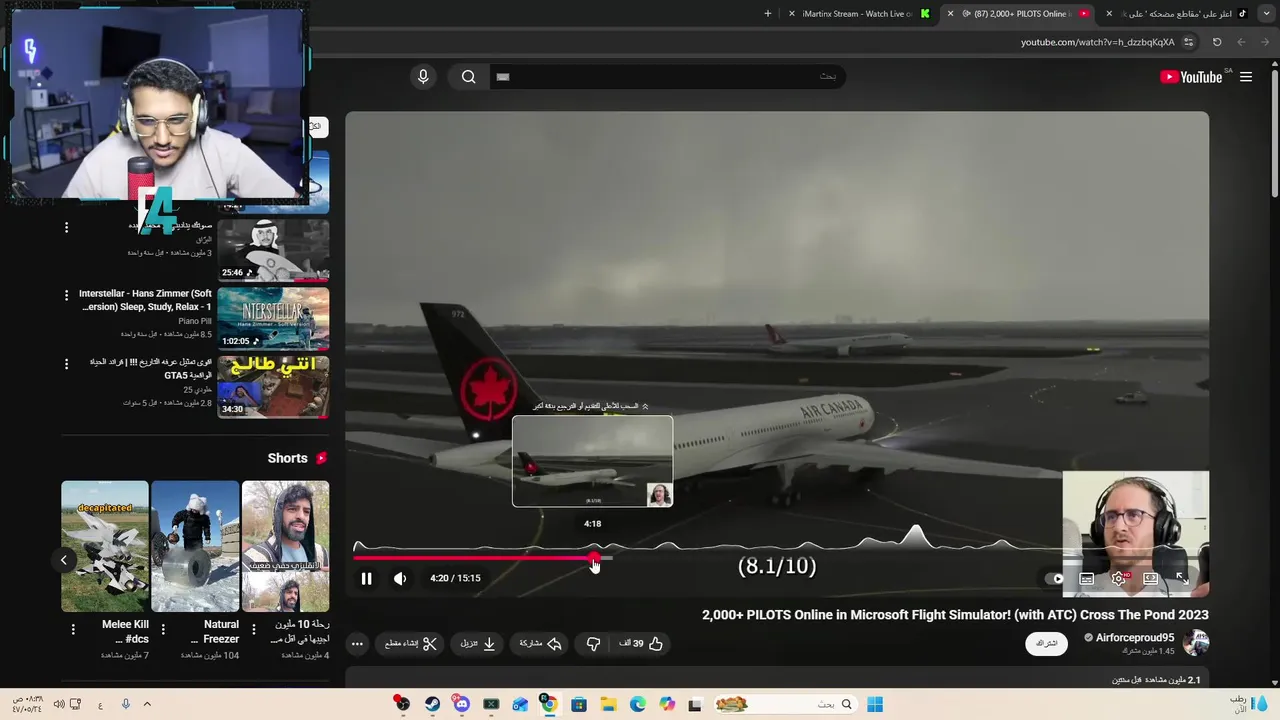Click the Airforceproud95 channel avatar
The height and width of the screenshot is (720, 1280).
tap(1196, 642)
